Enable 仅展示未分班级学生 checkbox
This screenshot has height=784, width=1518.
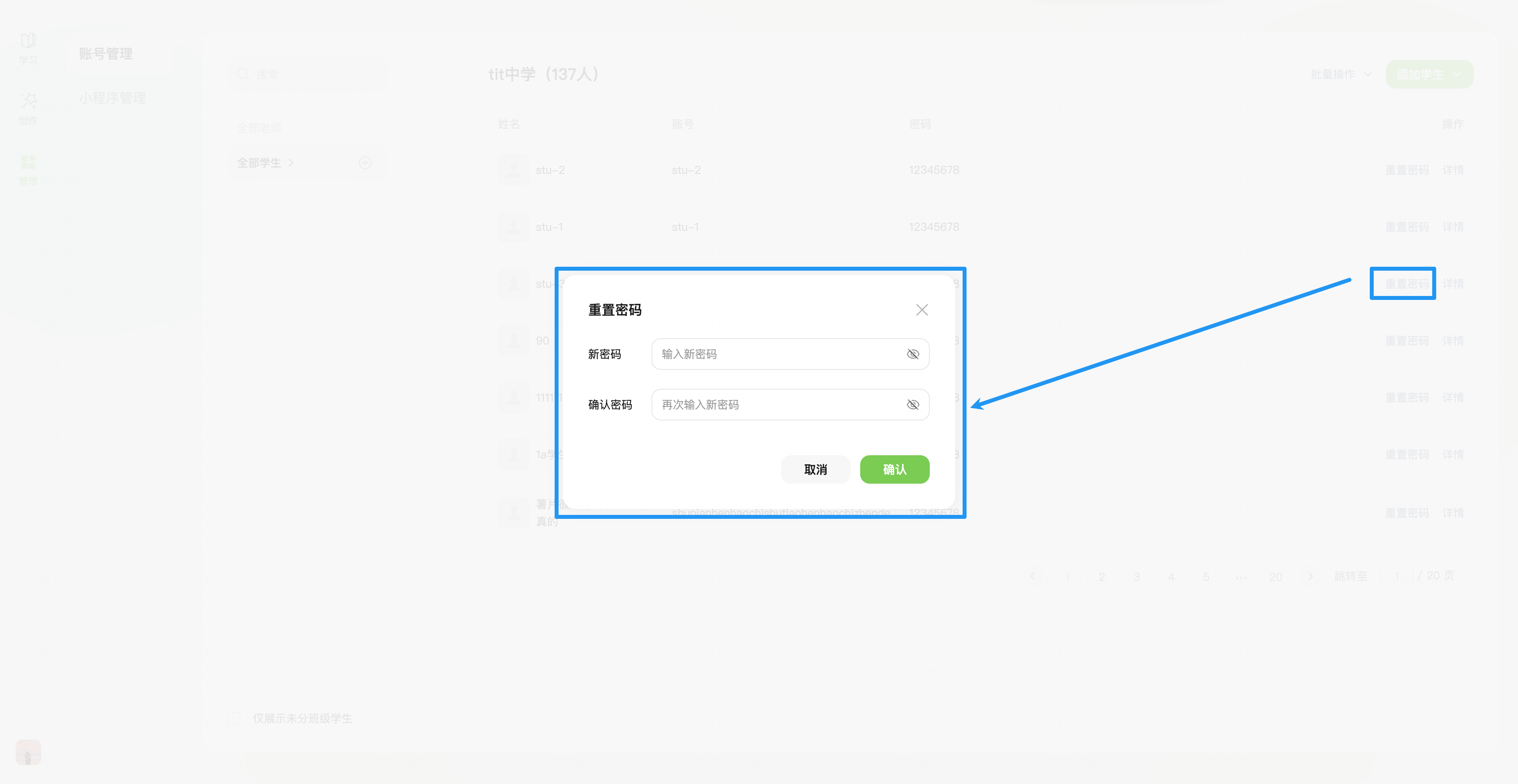point(234,718)
